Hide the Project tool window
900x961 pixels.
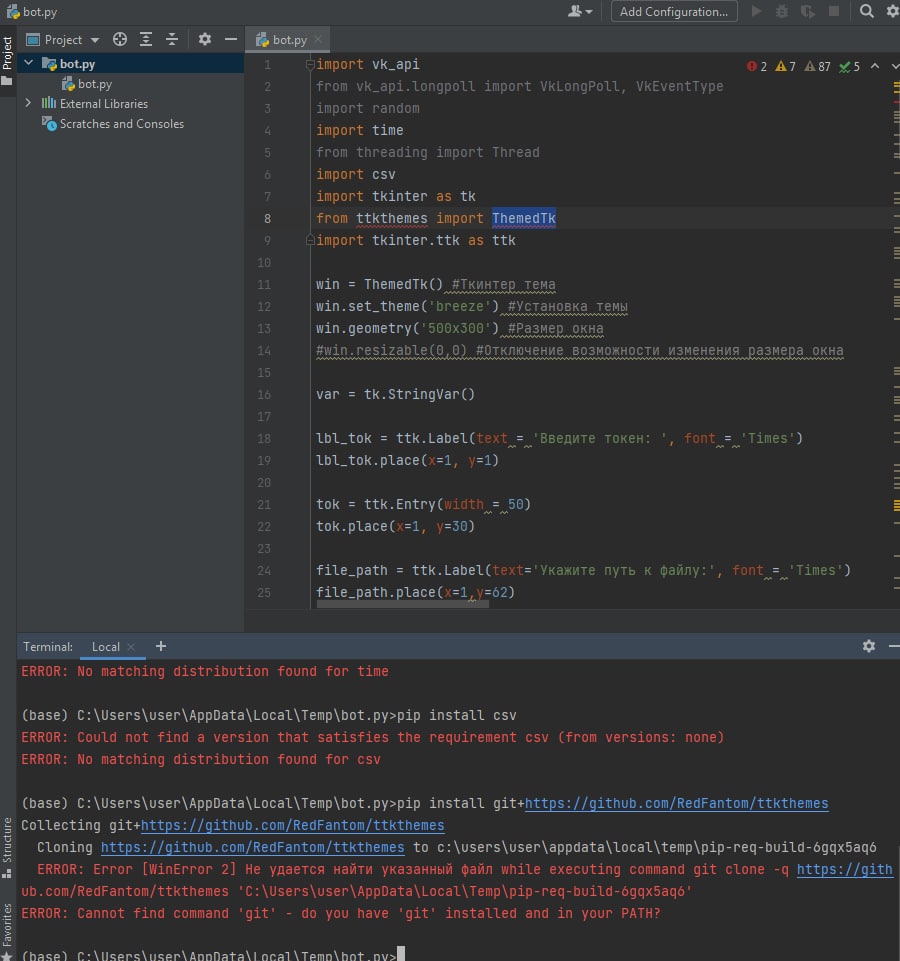pos(231,40)
